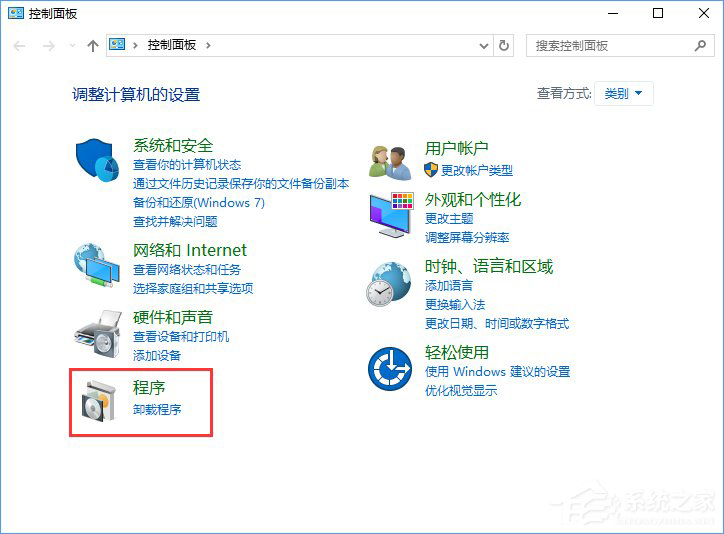Click the Clock, Language and Region icon
Viewport: 724px width, 534px height.
click(390, 285)
